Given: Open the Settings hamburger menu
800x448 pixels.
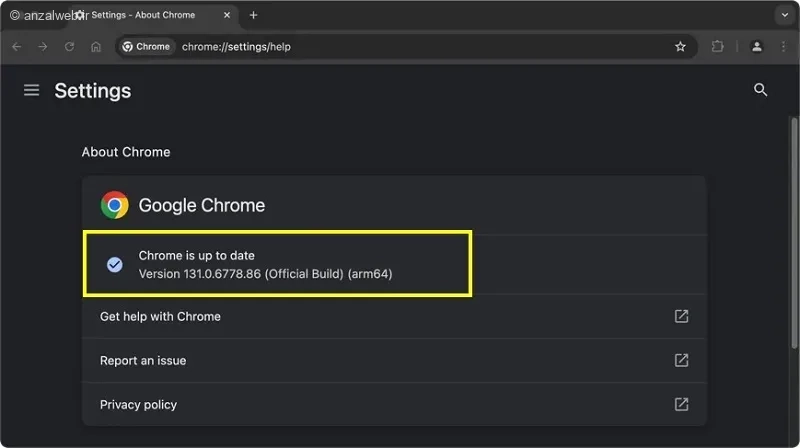Looking at the screenshot, I should click(32, 90).
